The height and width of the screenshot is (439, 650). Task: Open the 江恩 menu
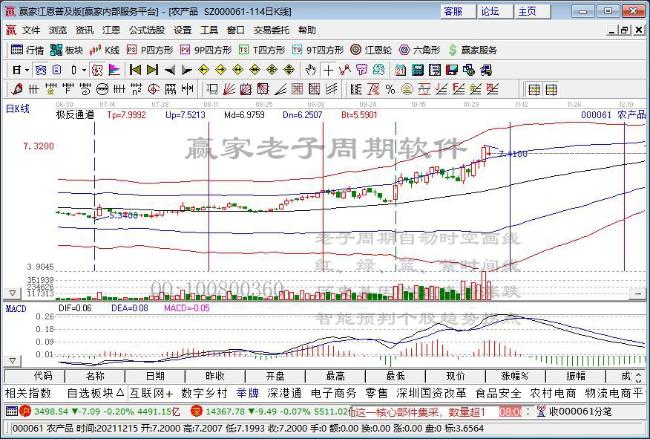[111, 30]
